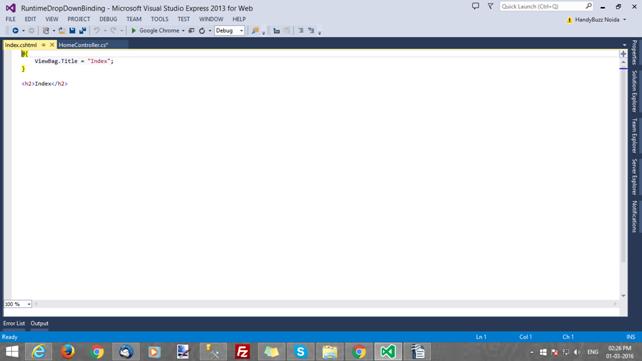Image resolution: width=642 pixels, height=361 pixels.
Task: Expand the HandyBuzz Noida account dropdown
Action: [x=625, y=20]
